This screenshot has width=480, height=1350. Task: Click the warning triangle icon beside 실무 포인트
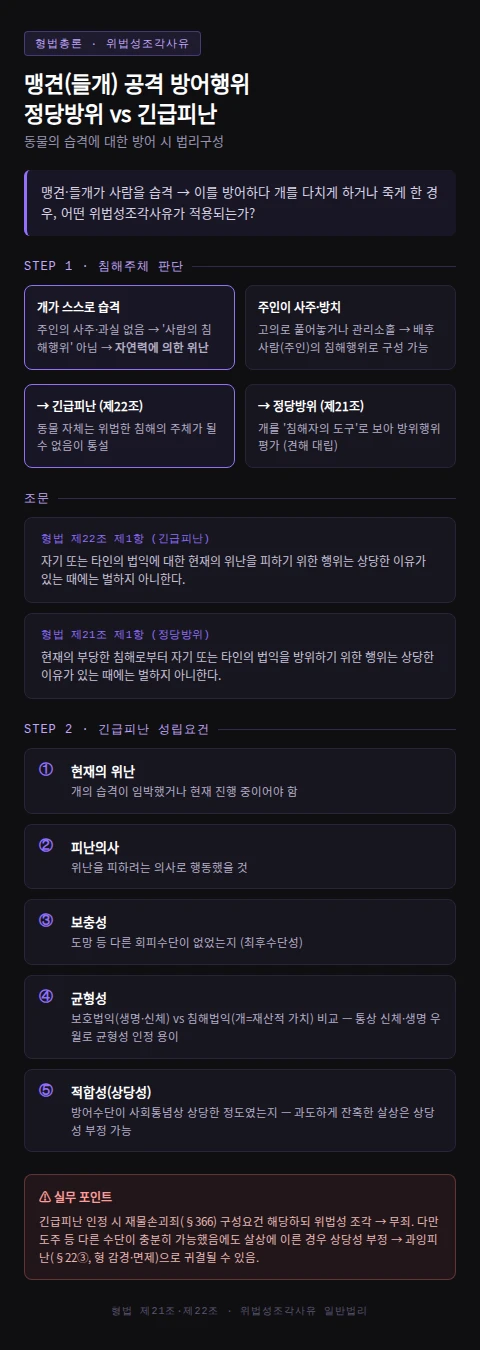click(x=45, y=1196)
